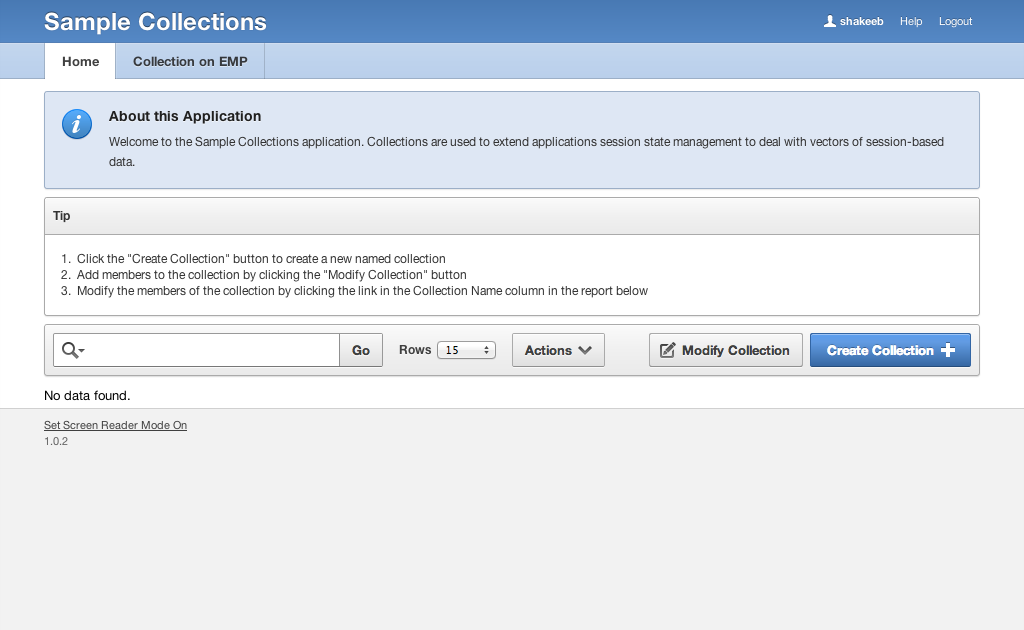This screenshot has width=1024, height=630.
Task: Open the Collection on EMP tab
Action: tap(190, 61)
